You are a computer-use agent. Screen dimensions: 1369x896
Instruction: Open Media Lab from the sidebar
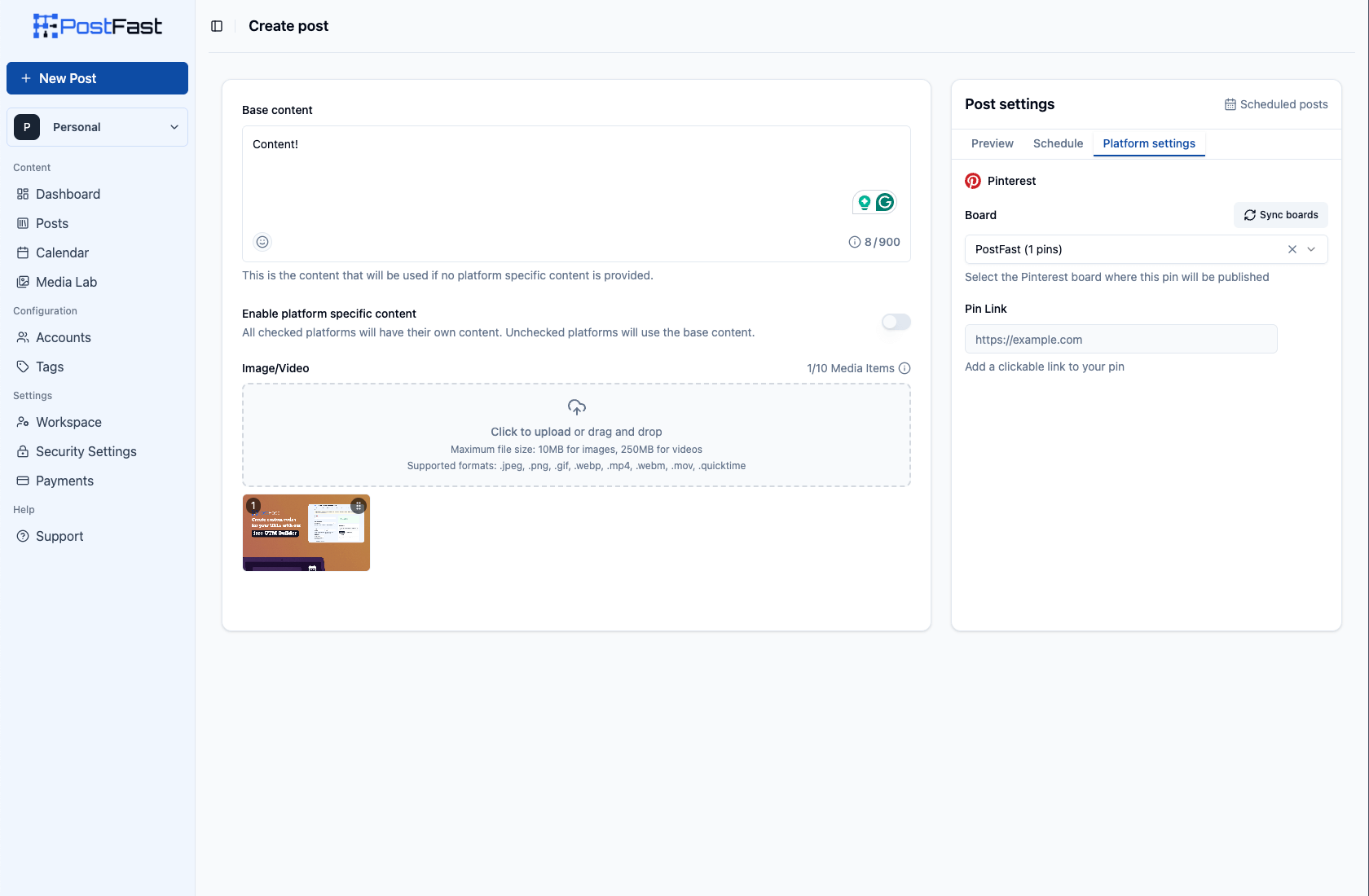(x=66, y=282)
